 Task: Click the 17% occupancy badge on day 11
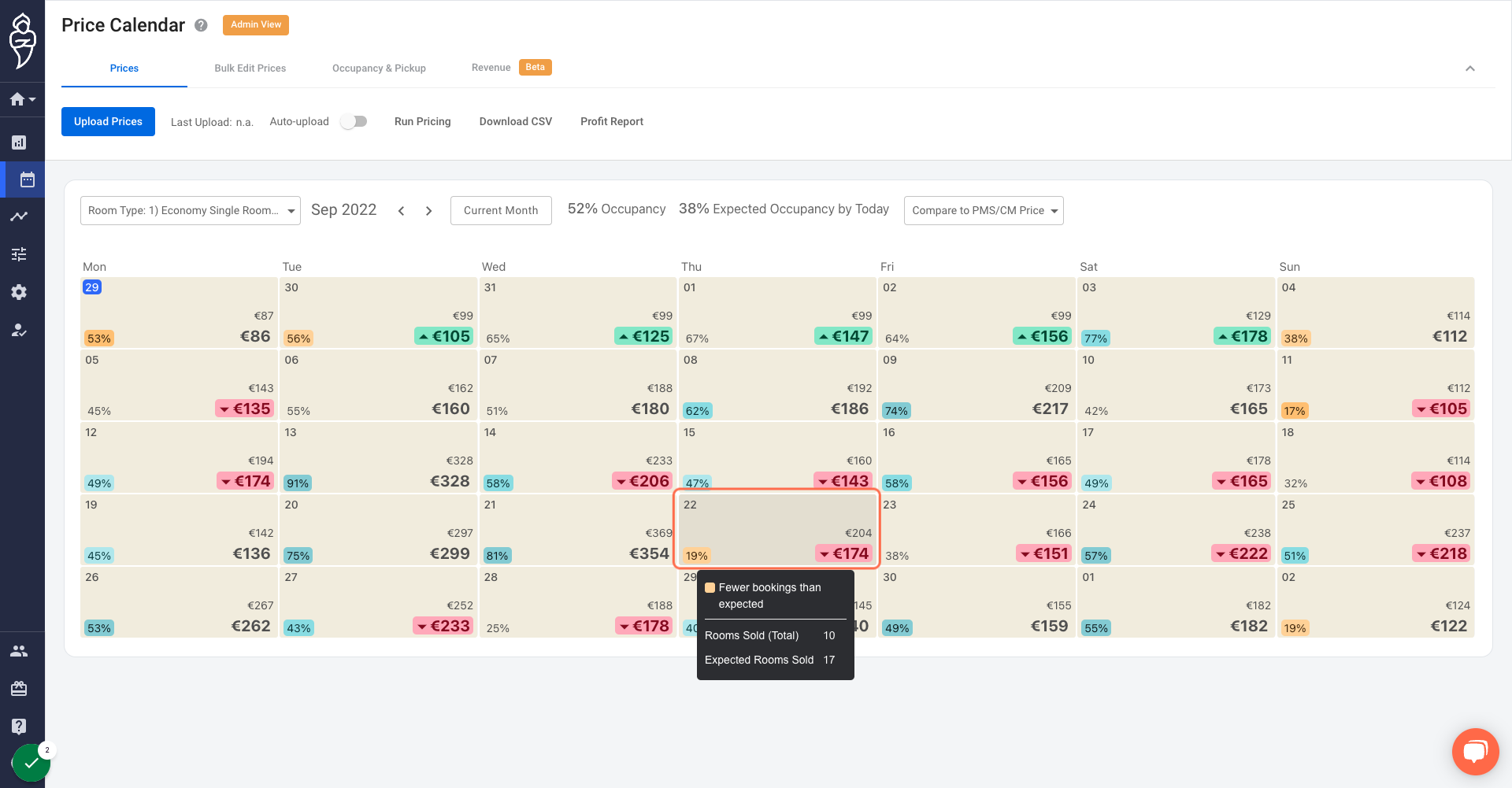tap(1295, 411)
